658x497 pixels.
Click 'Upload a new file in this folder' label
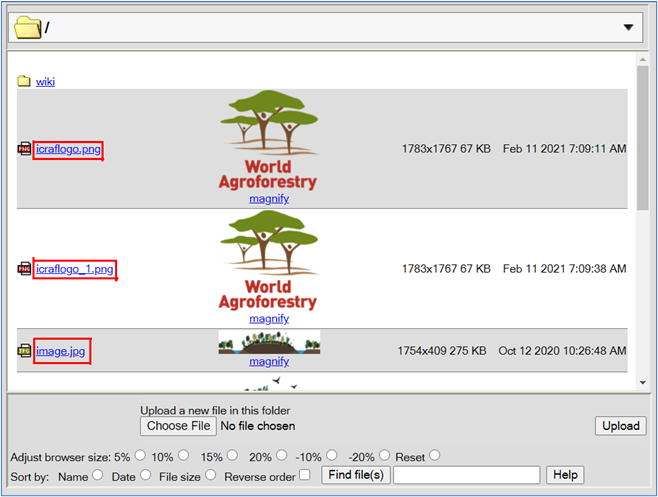tap(215, 411)
